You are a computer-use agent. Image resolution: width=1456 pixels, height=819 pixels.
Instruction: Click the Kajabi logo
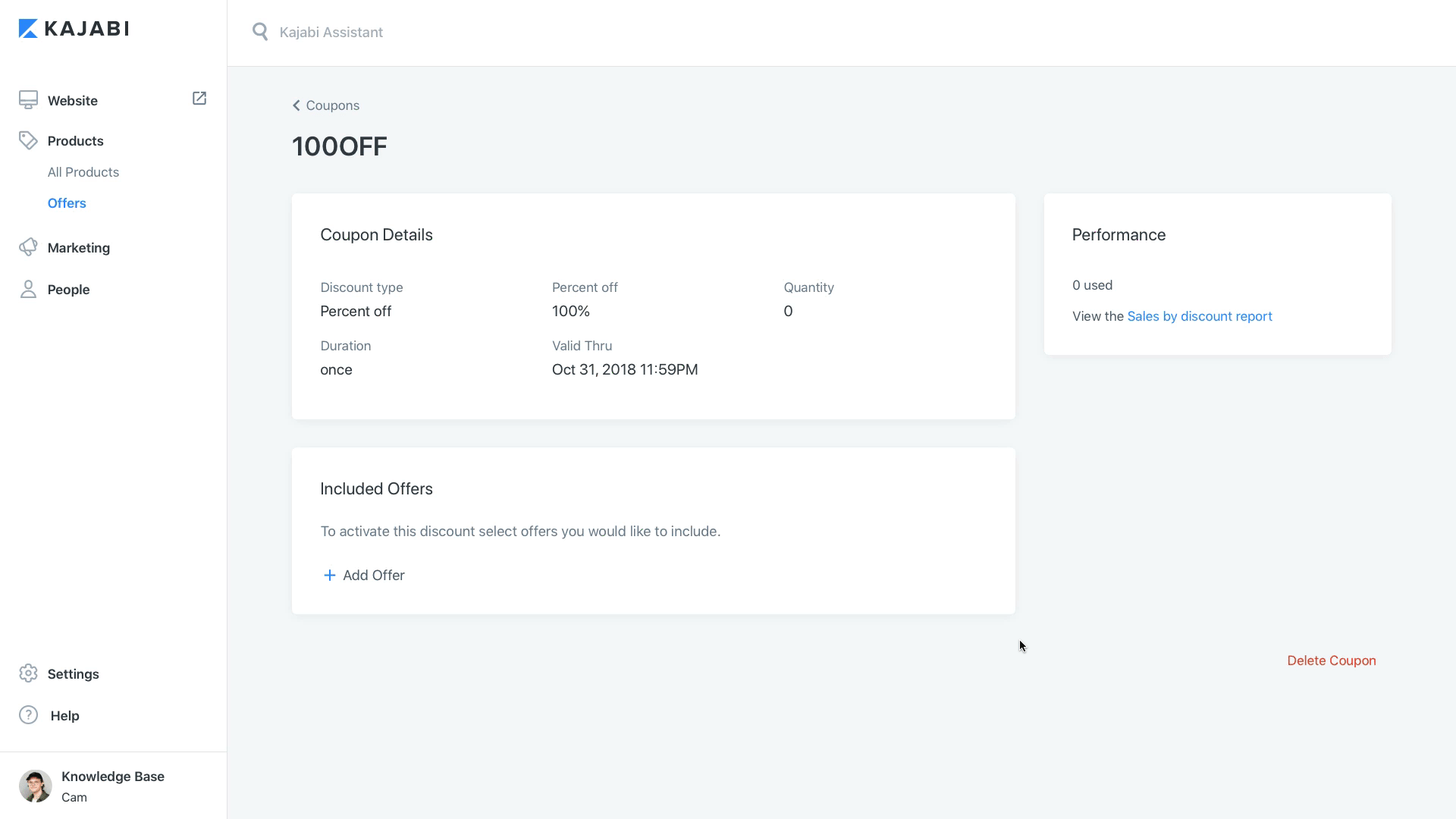(x=74, y=29)
